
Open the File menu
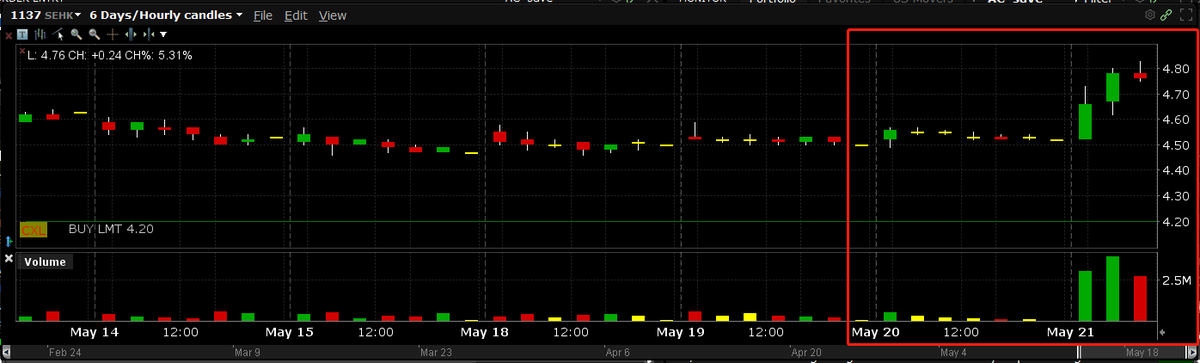tap(263, 15)
